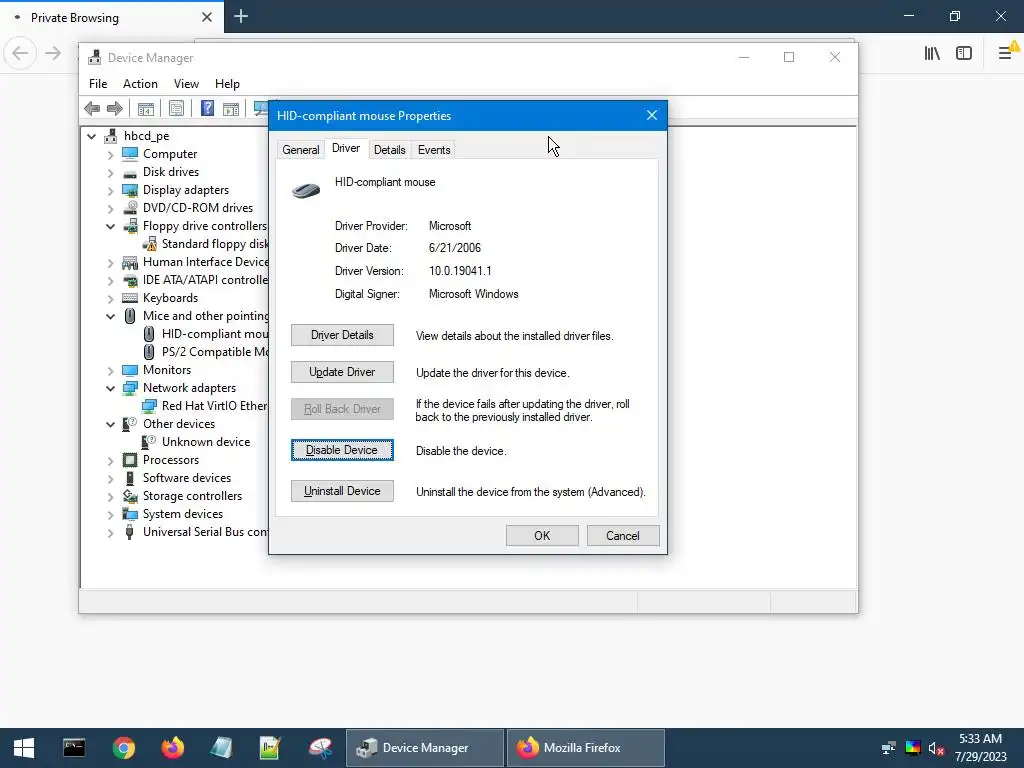1024x768 pixels.
Task: Click the muted speaker icon in tray
Action: (x=936, y=748)
